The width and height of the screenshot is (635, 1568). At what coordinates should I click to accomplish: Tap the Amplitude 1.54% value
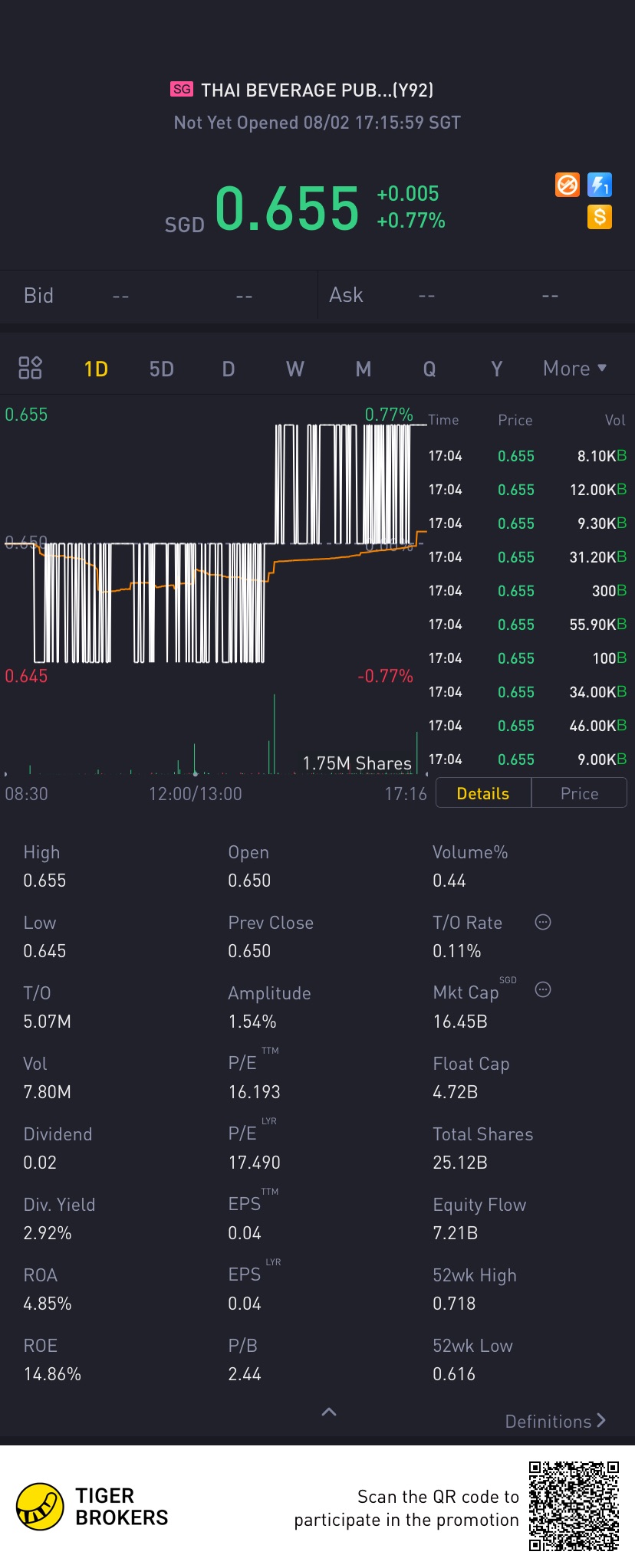tap(252, 1022)
